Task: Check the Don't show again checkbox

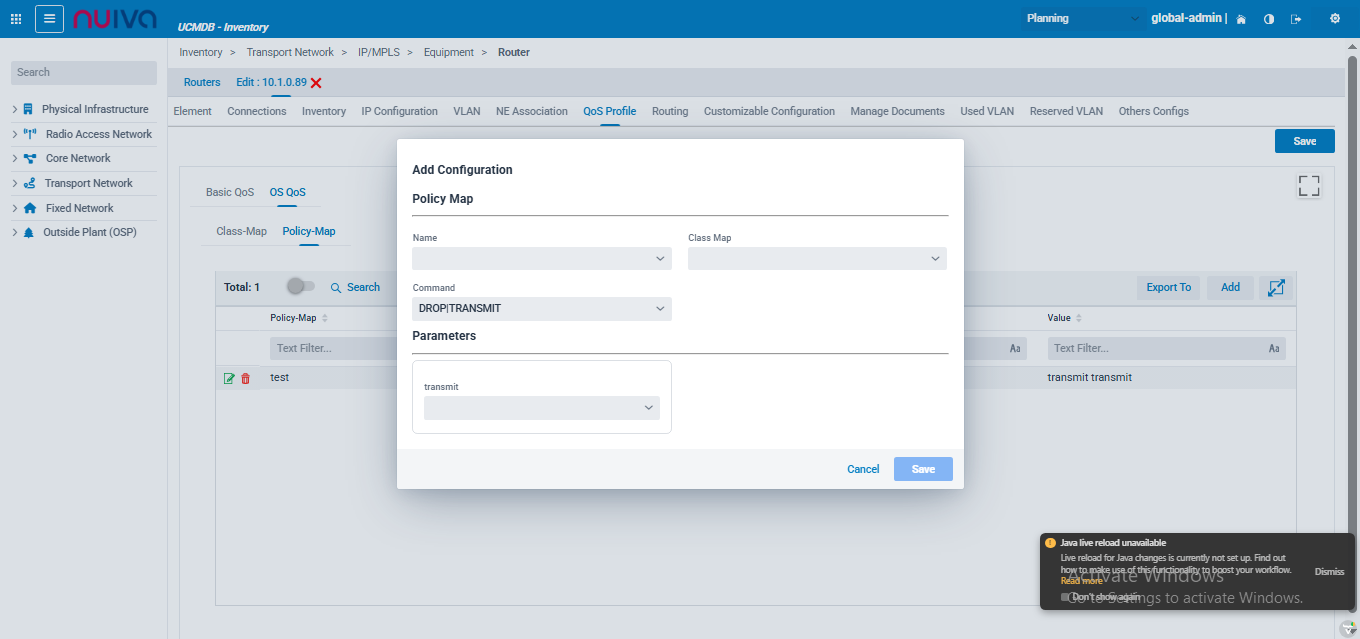Action: click(x=1067, y=597)
